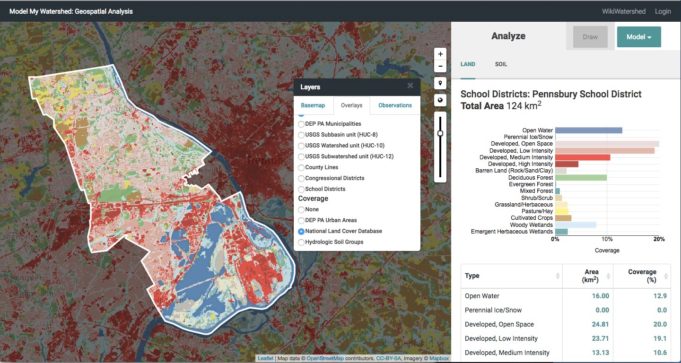Click the location marker map icon
This screenshot has height=363, width=681.
point(440,83)
